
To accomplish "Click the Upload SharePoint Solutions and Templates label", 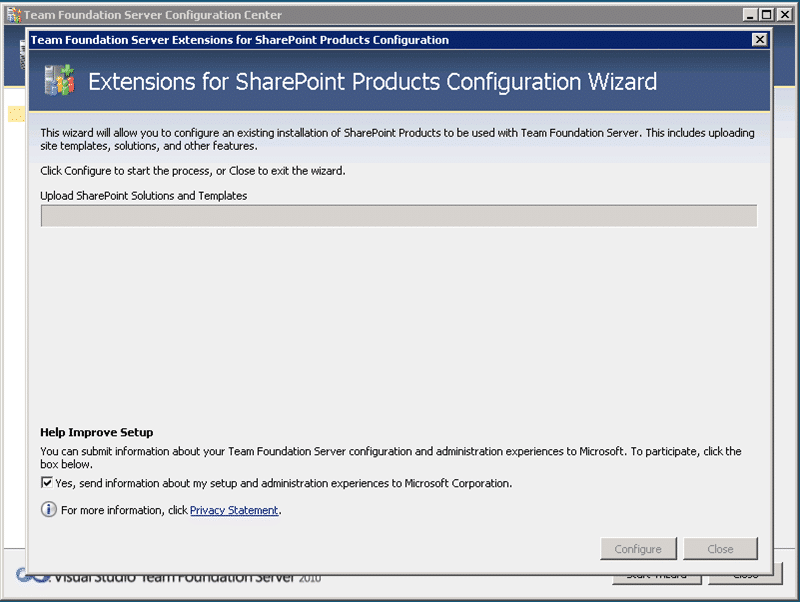I will coord(143,196).
